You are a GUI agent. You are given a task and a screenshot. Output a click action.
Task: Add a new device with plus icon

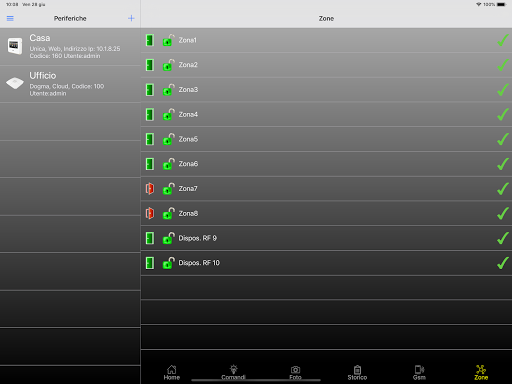click(x=131, y=18)
